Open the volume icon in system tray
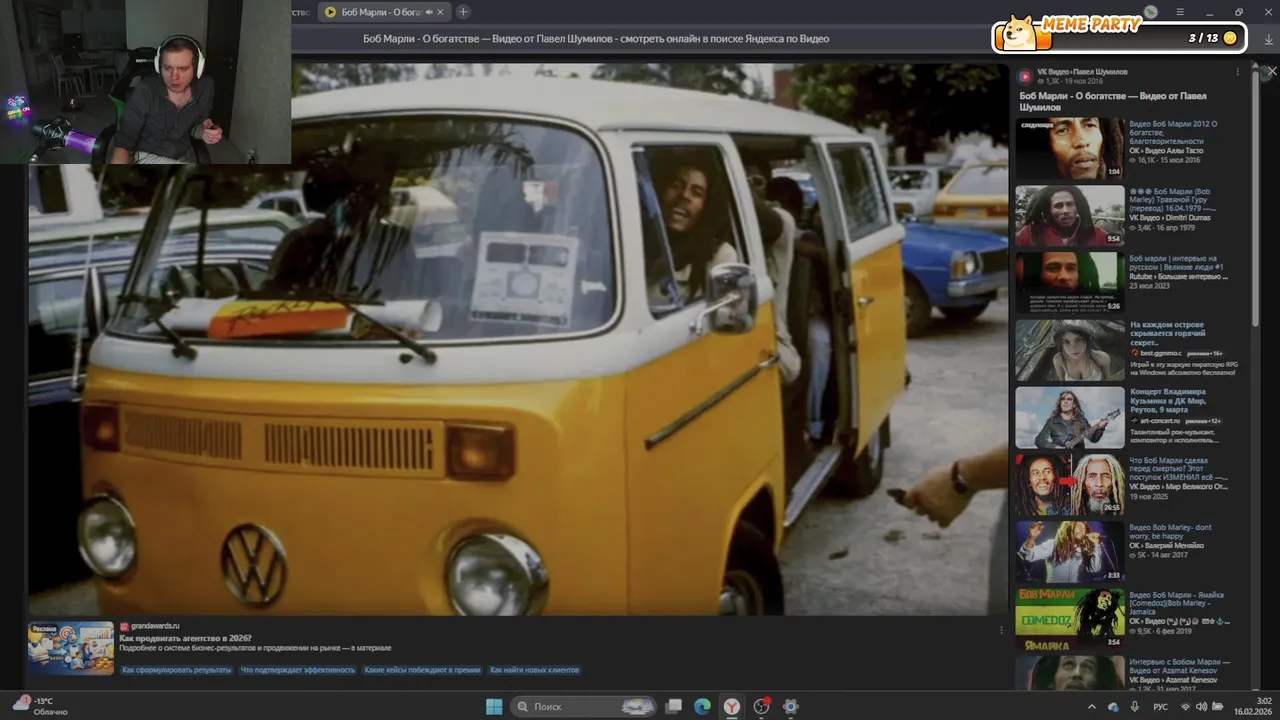 click(1203, 706)
